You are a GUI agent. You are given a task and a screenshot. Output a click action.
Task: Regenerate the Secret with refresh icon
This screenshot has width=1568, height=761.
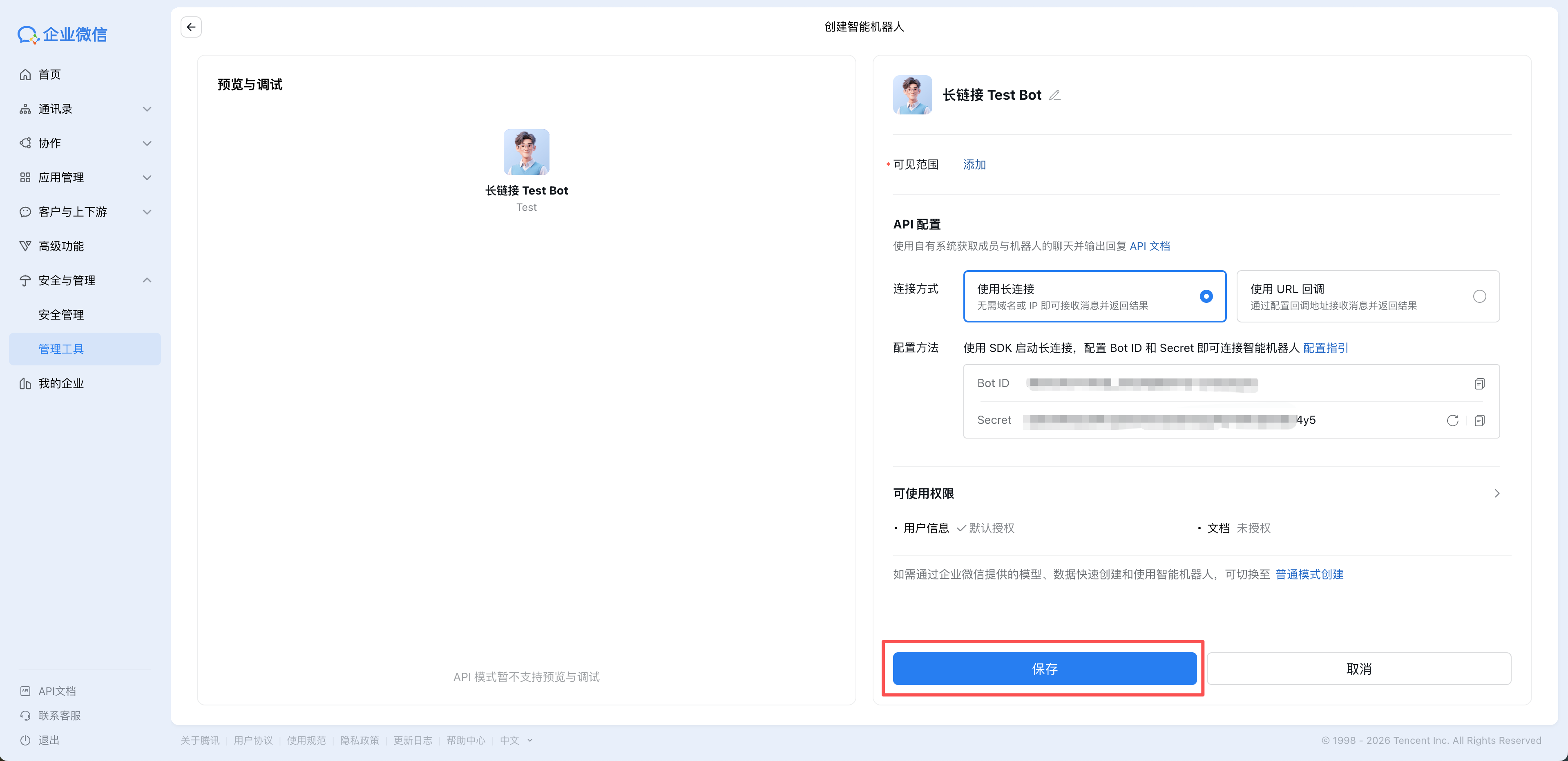pyautogui.click(x=1452, y=421)
